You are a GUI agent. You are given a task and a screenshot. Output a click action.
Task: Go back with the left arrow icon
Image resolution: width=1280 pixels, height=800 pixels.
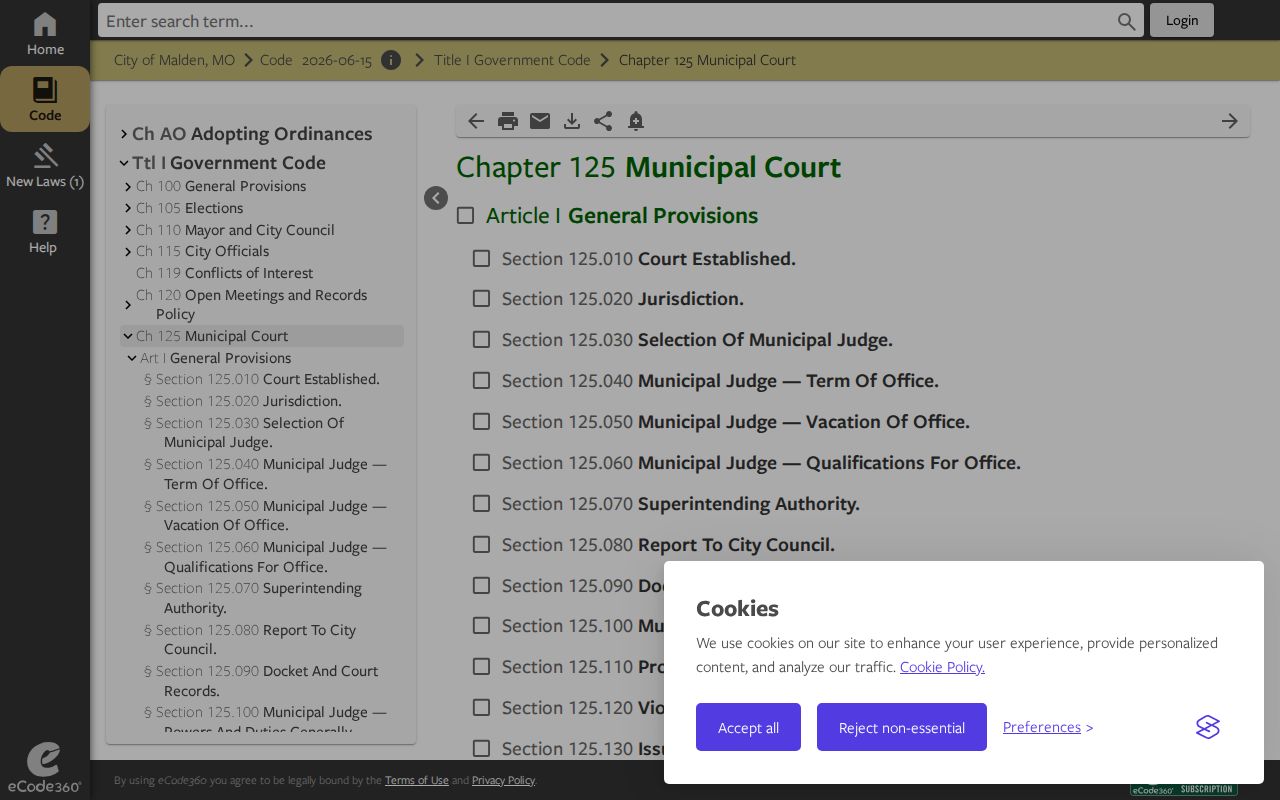pyautogui.click(x=476, y=121)
